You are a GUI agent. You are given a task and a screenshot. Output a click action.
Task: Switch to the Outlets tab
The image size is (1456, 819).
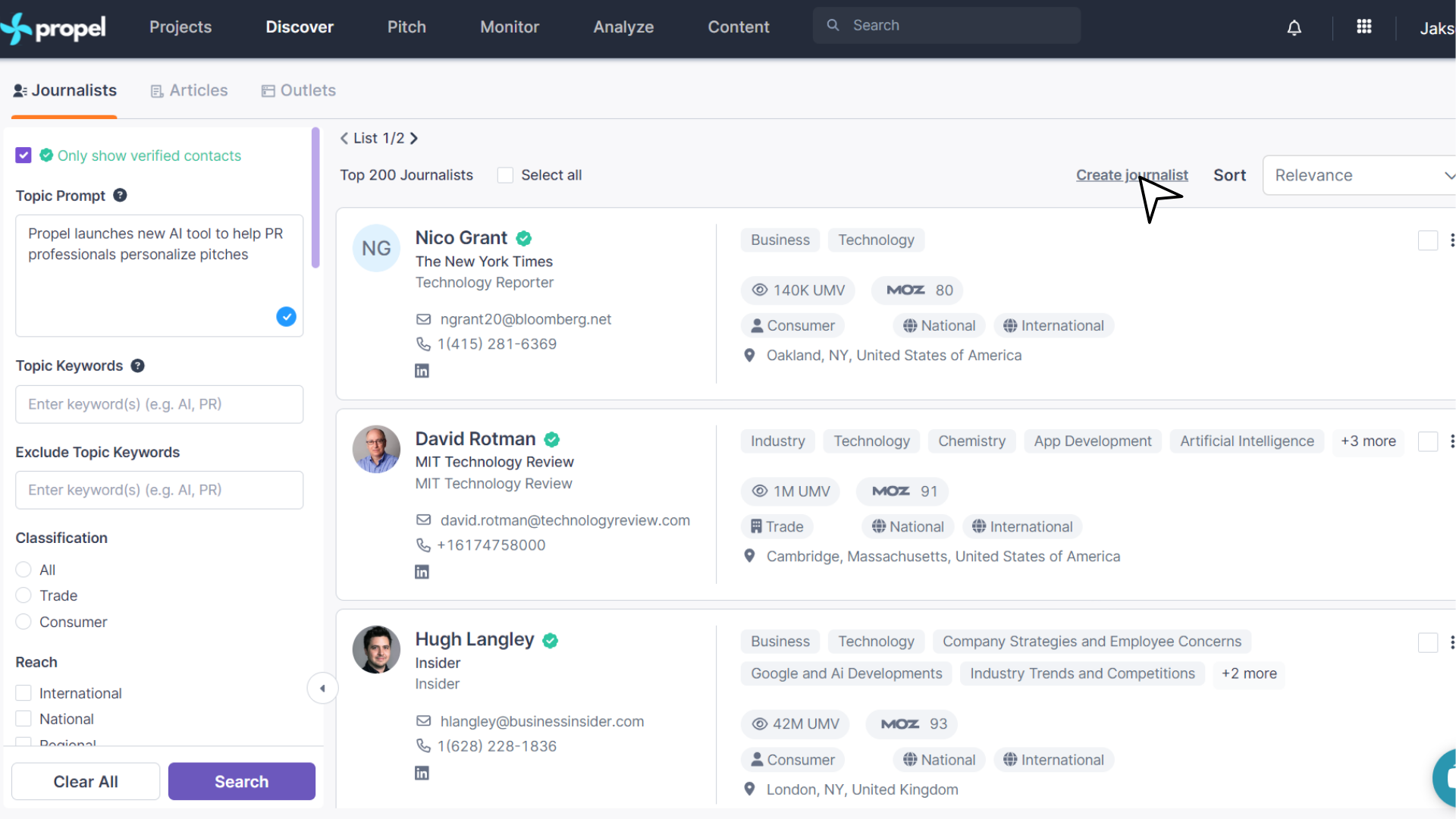point(298,90)
